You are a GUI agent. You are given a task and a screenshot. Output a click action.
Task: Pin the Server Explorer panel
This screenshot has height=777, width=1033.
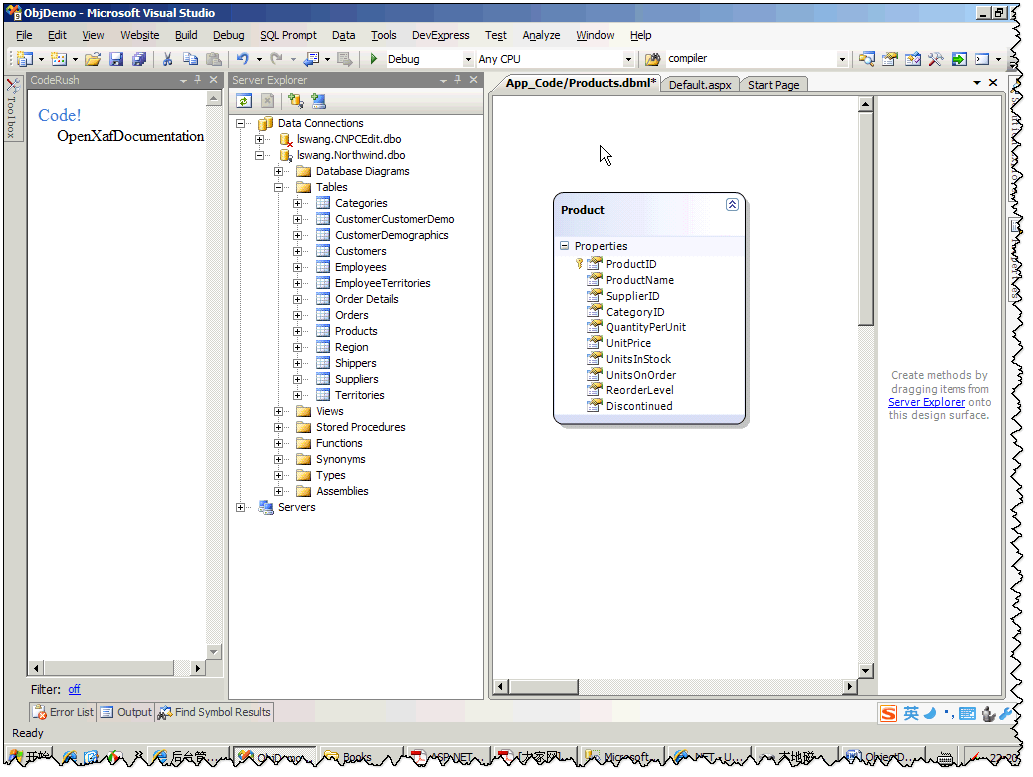[458, 80]
